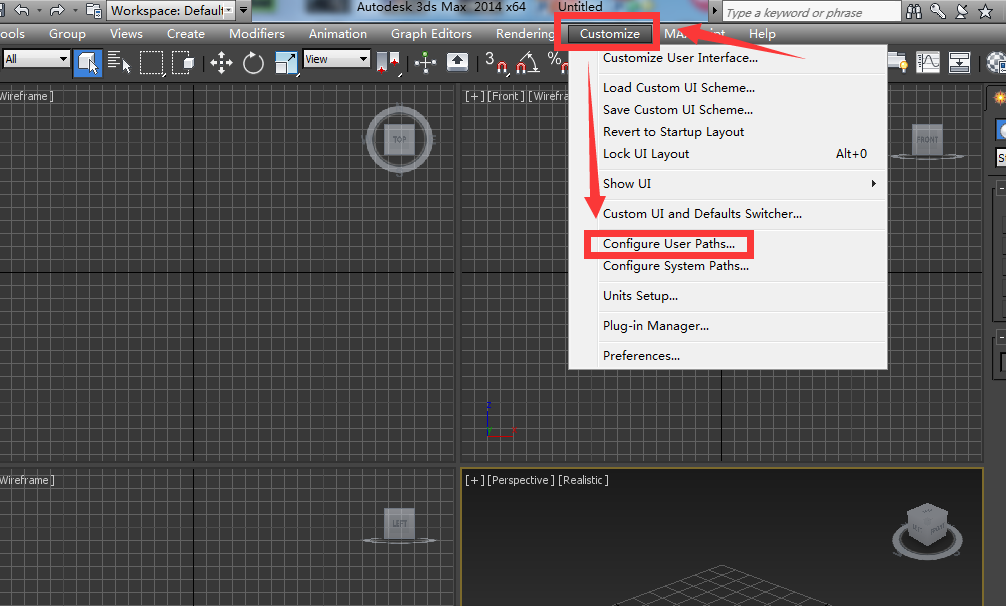The image size is (1006, 606).
Task: Open the Views menu
Action: (x=126, y=34)
